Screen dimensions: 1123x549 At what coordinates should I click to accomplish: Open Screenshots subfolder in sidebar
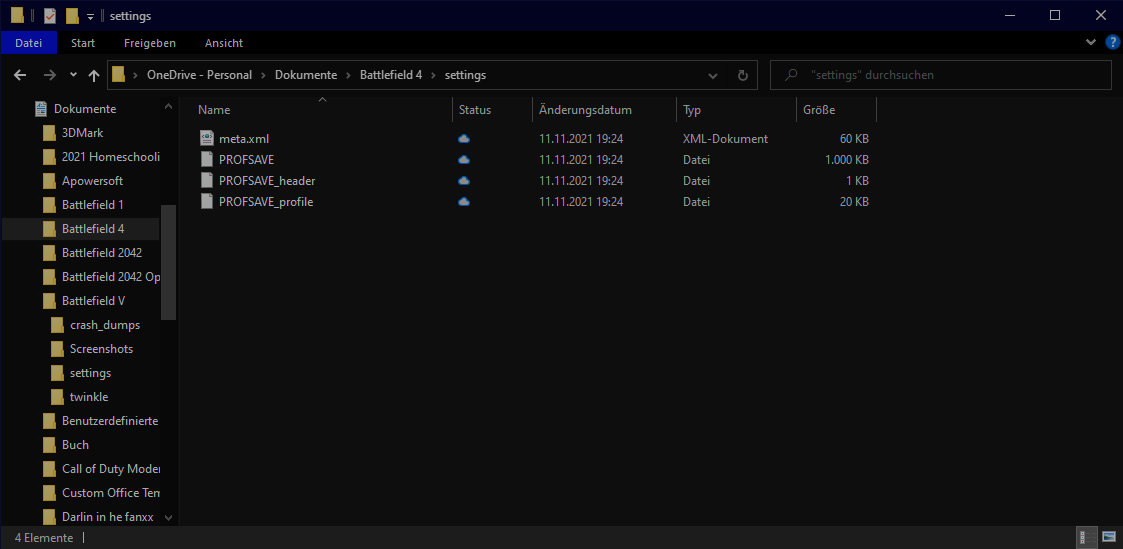pyautogui.click(x=101, y=349)
